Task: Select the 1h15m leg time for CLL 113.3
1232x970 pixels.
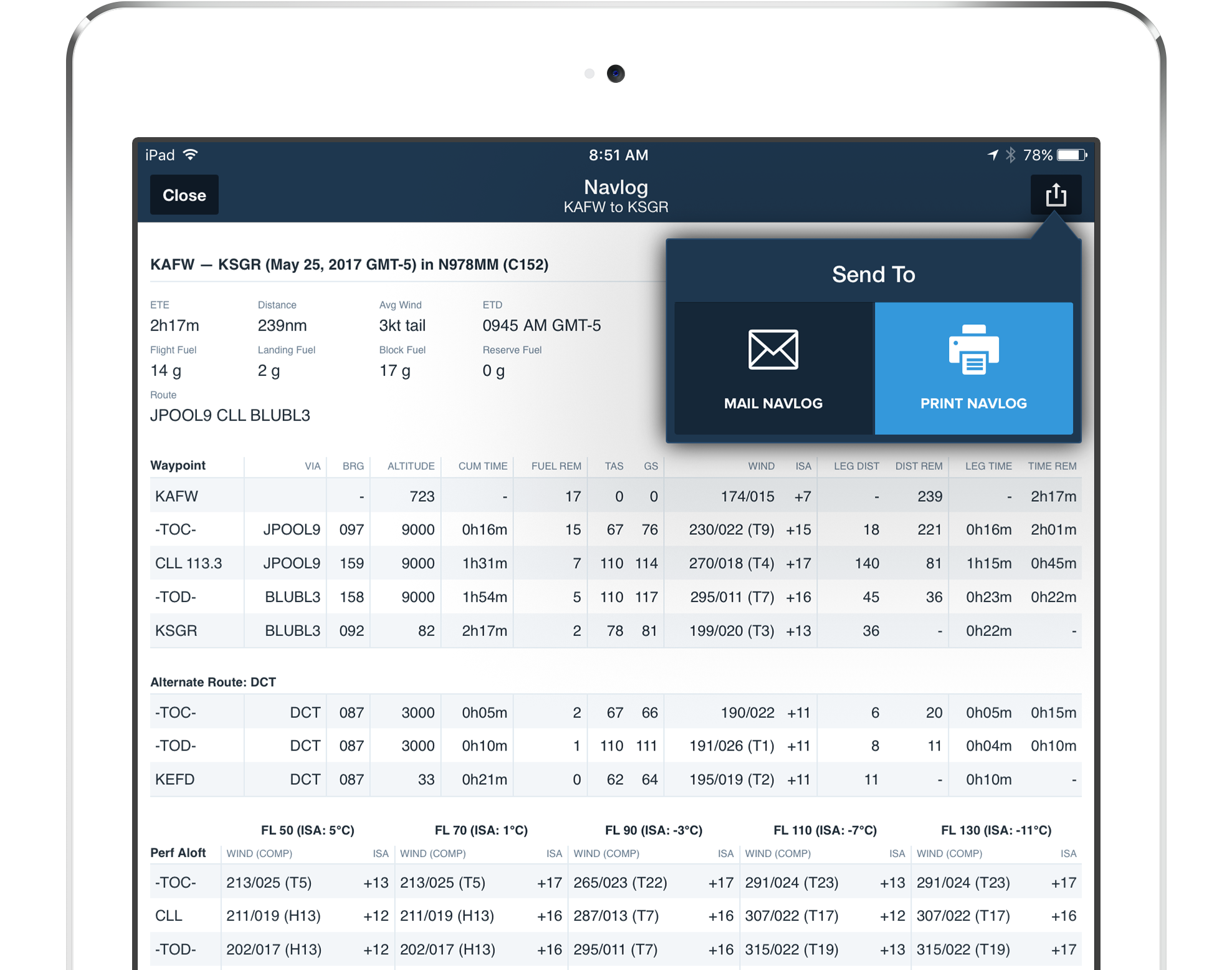Action: [x=988, y=563]
